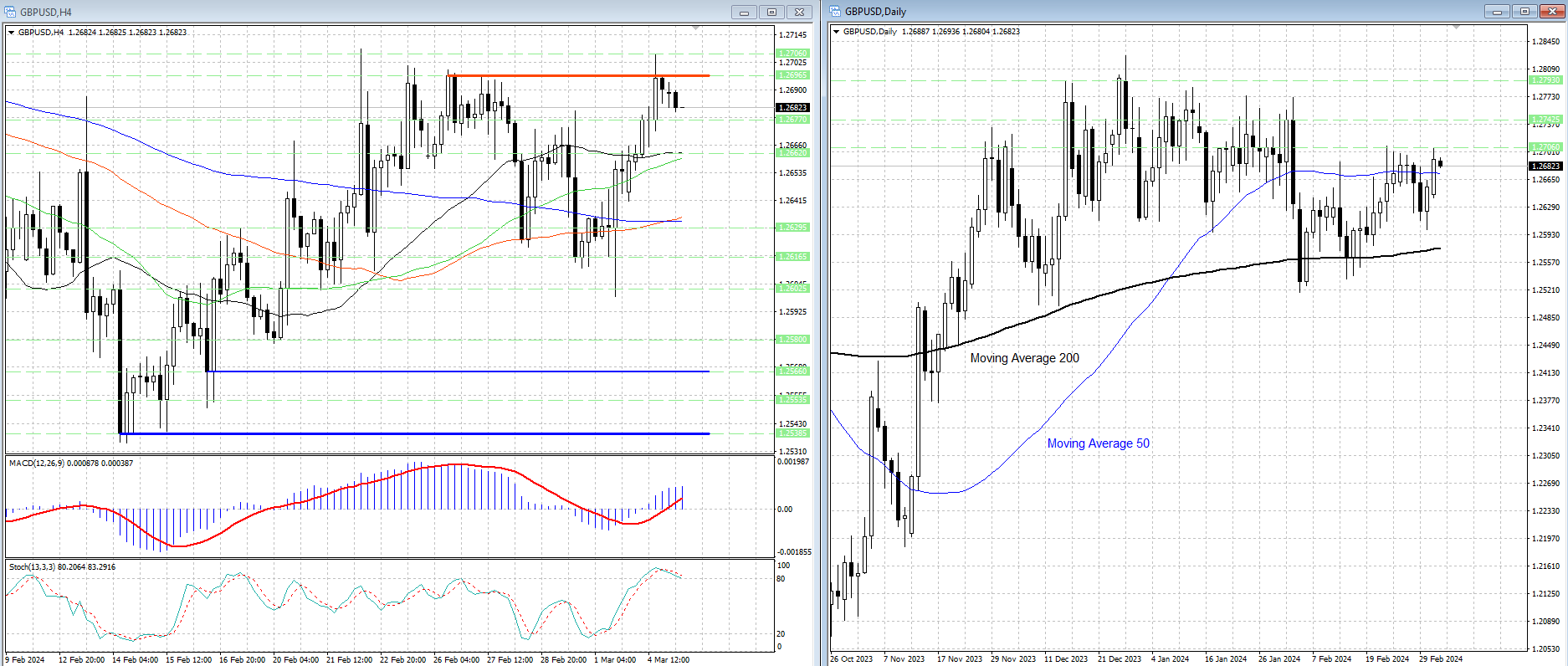Click the green 1.27060 level tag on H4 chart
The image size is (1568, 666).
[792, 54]
